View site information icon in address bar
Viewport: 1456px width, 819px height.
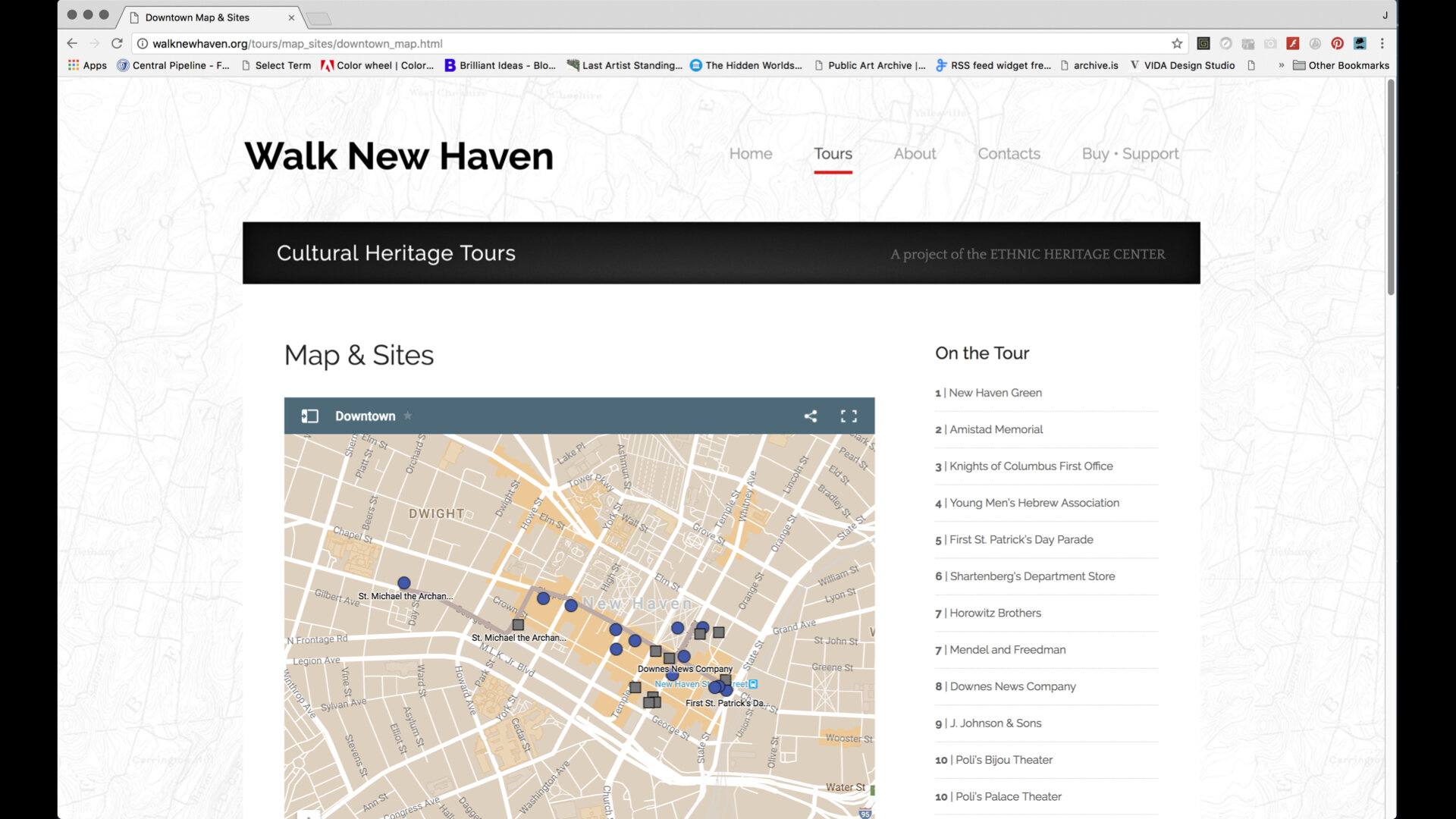tap(142, 43)
